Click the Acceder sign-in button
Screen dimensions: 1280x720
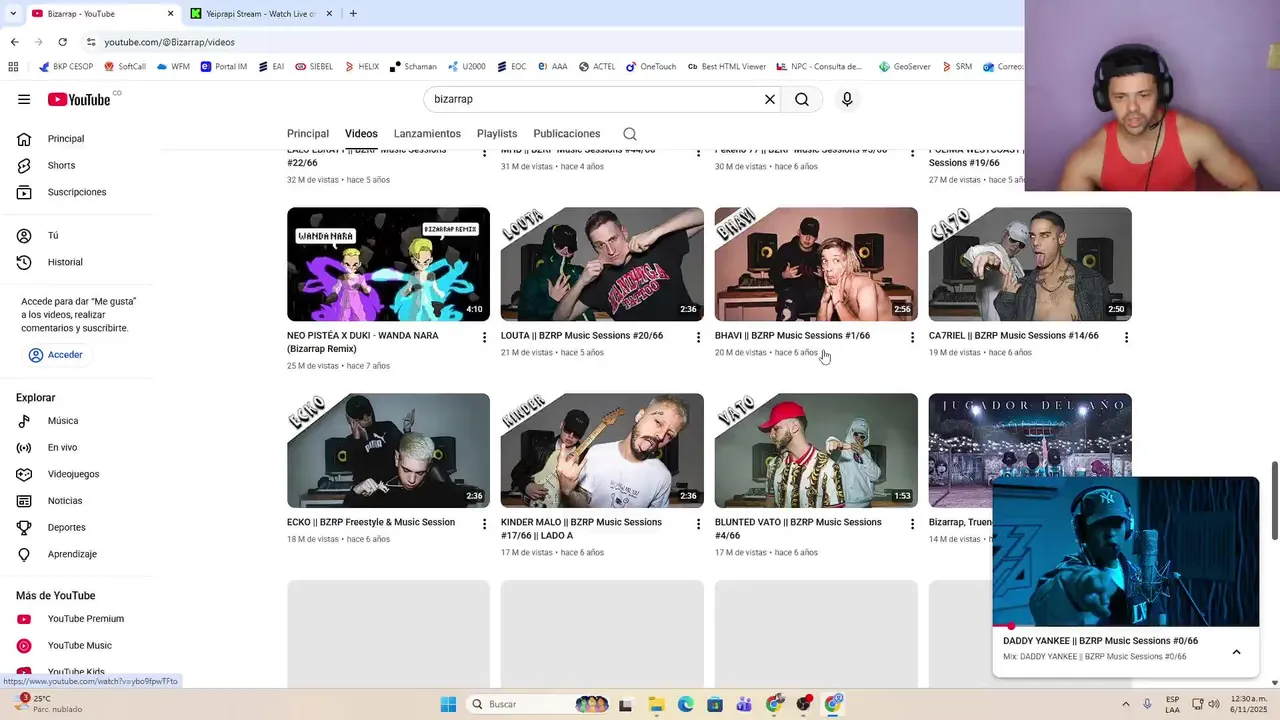56,355
